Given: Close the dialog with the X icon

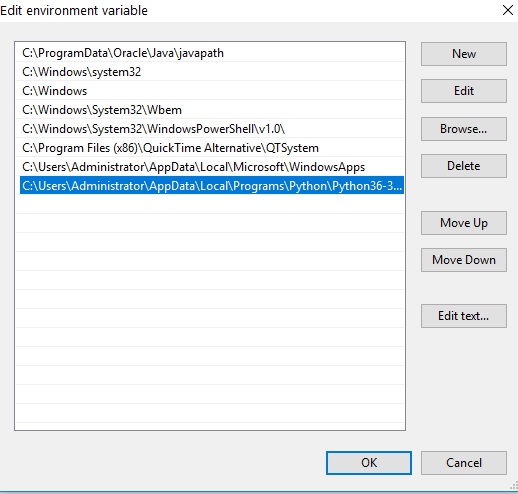Looking at the screenshot, I should 508,10.
